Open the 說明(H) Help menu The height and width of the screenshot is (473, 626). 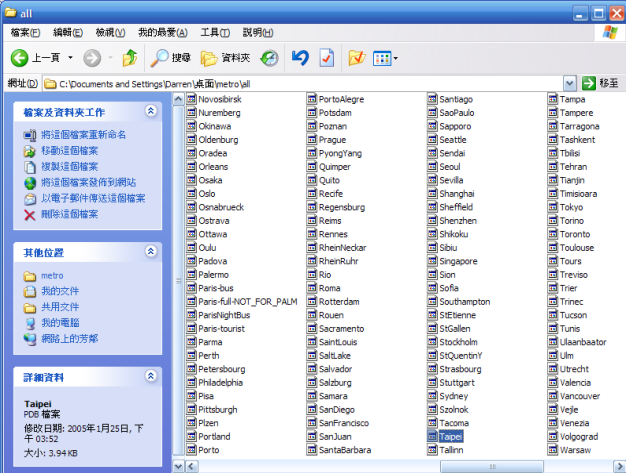258,33
